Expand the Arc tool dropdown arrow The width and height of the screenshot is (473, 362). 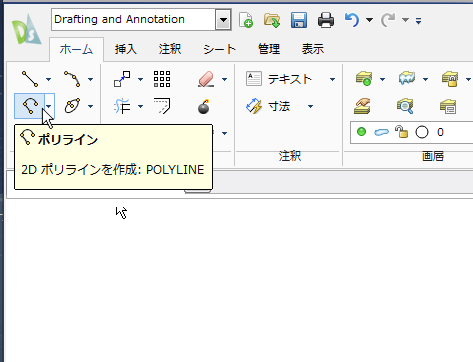(x=91, y=79)
